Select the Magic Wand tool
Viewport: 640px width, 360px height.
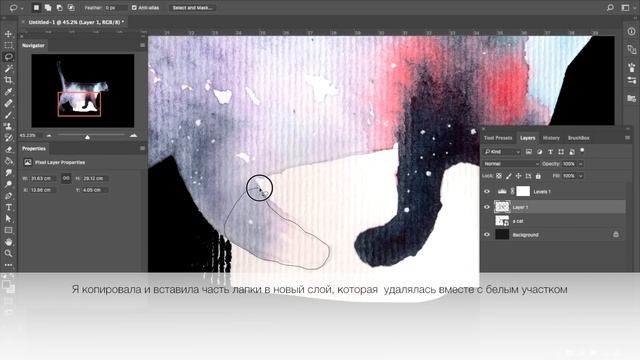8,68
